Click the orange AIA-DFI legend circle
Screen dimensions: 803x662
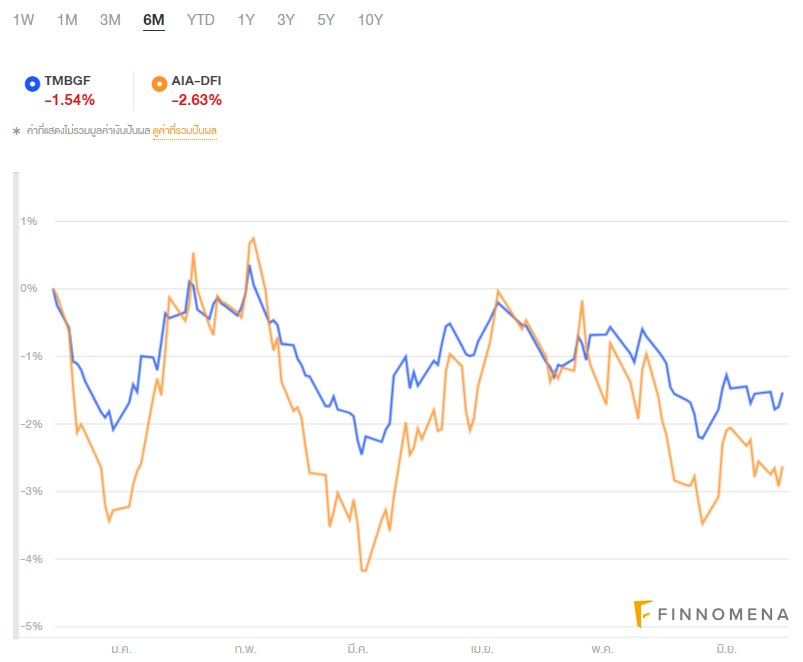tap(159, 83)
